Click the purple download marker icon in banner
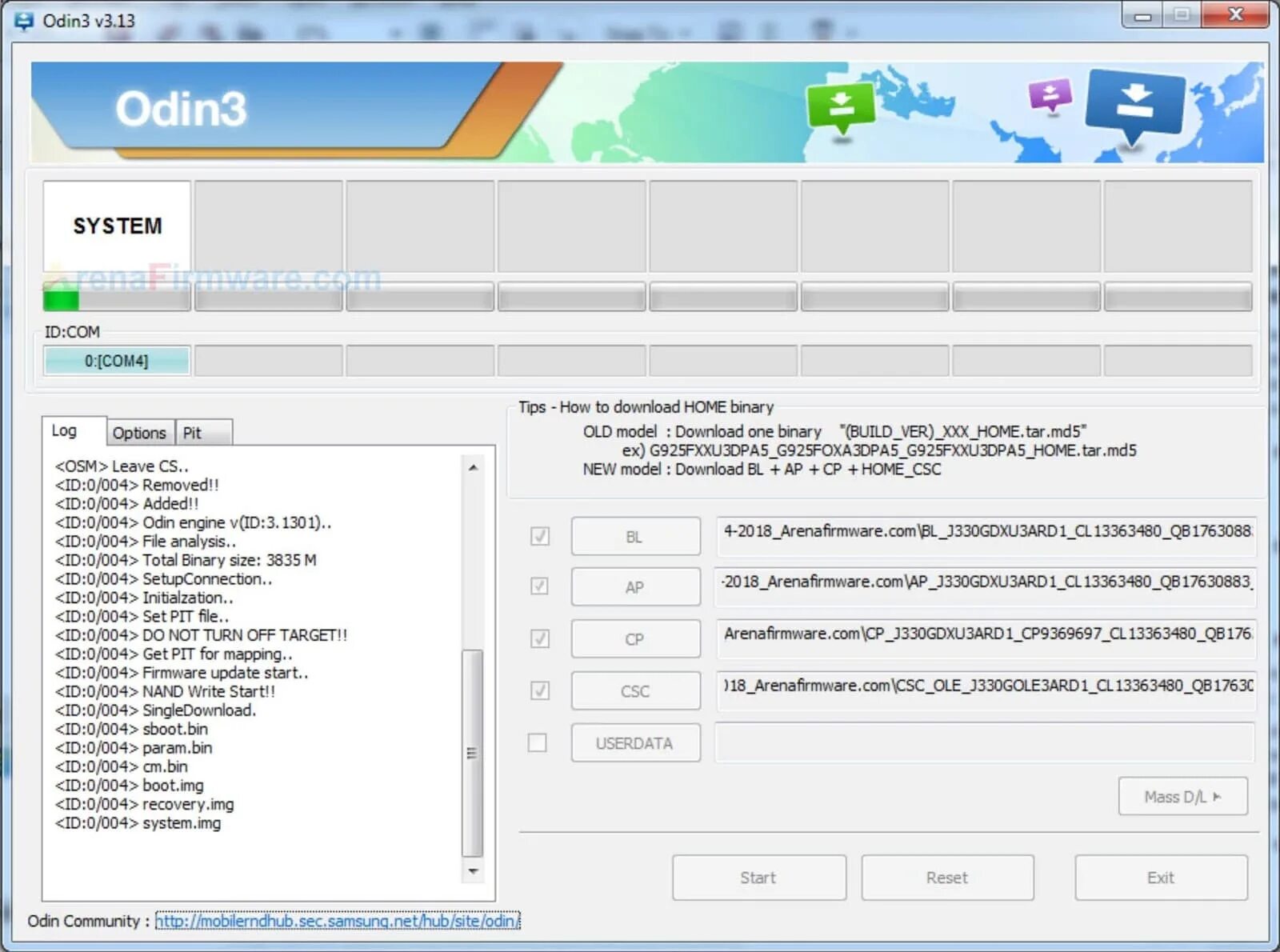 [1050, 97]
